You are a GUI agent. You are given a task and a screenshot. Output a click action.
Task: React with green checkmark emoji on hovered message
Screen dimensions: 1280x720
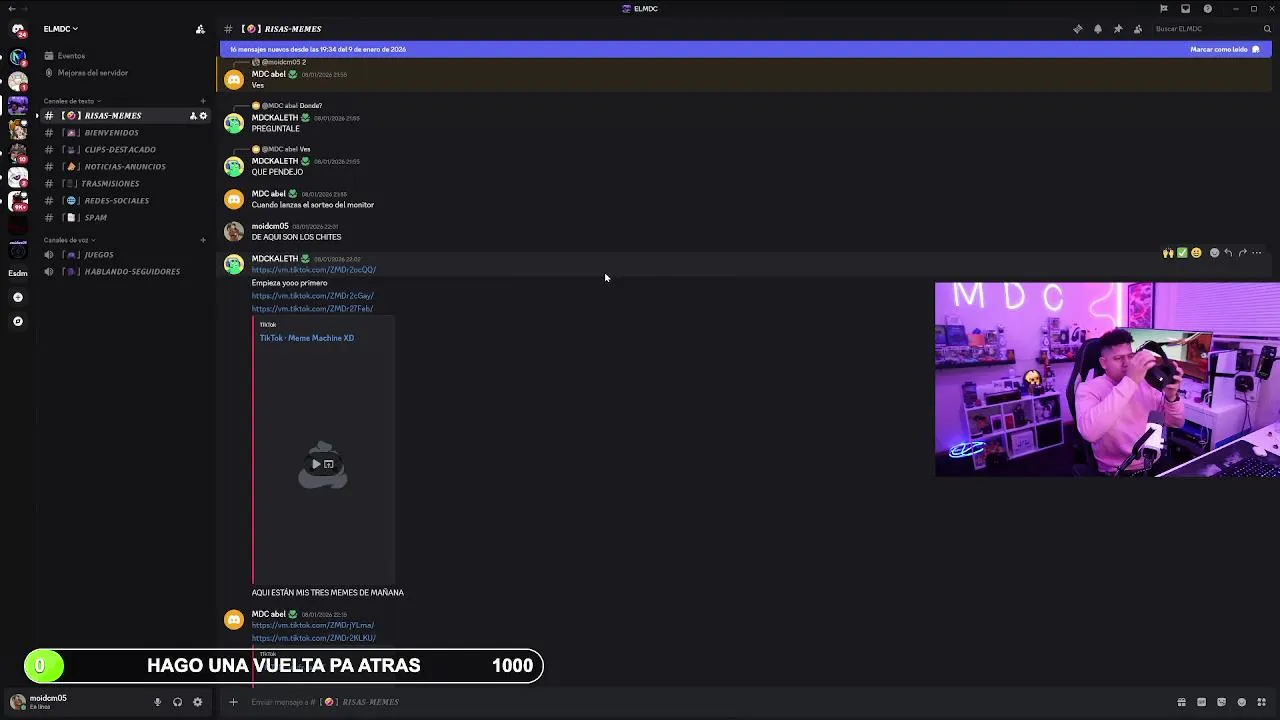coord(1181,253)
